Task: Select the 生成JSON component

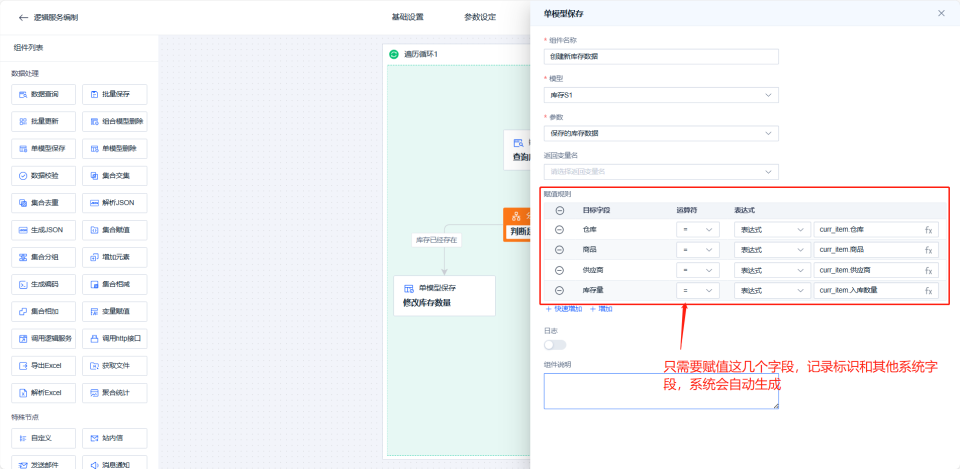Action: 43,230
